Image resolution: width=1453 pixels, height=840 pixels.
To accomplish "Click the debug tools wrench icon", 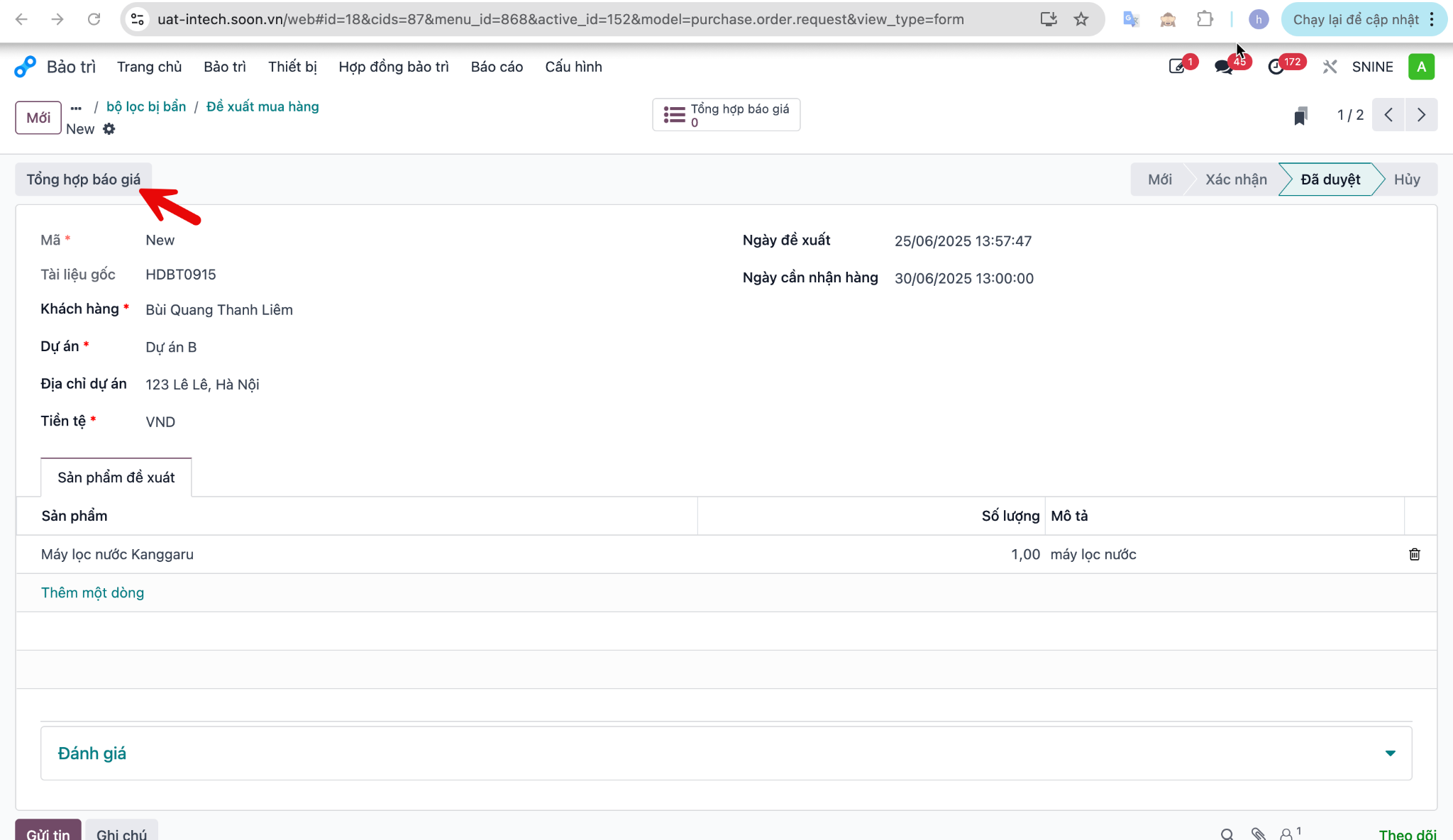I will [x=1330, y=67].
